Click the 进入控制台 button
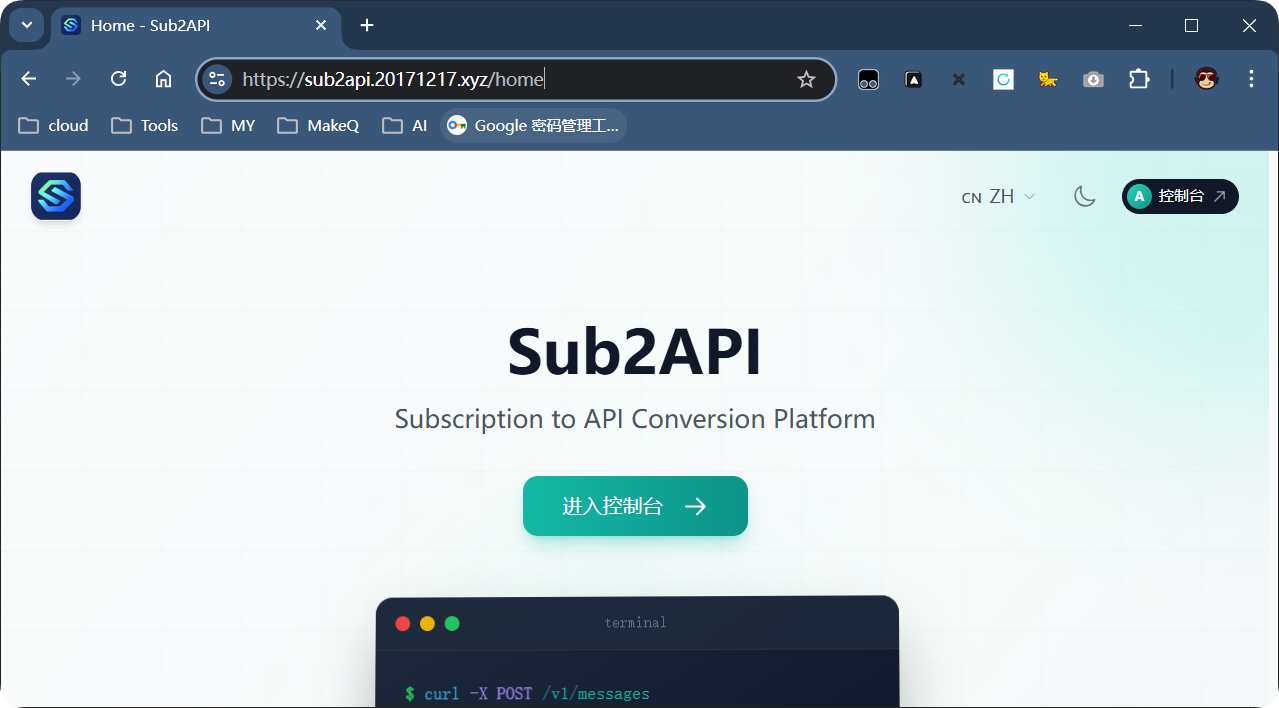 click(635, 506)
